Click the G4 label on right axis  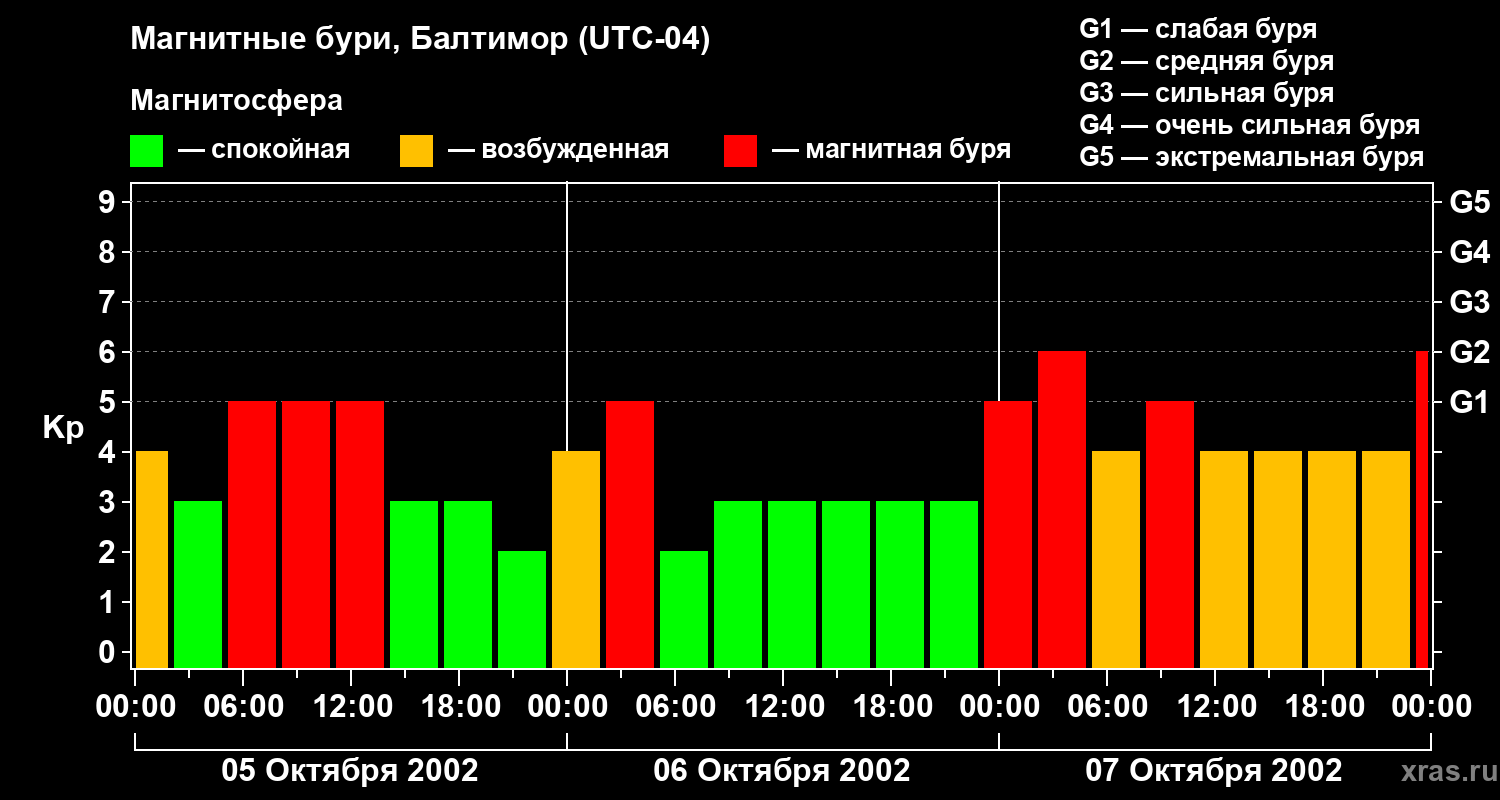click(x=1469, y=252)
